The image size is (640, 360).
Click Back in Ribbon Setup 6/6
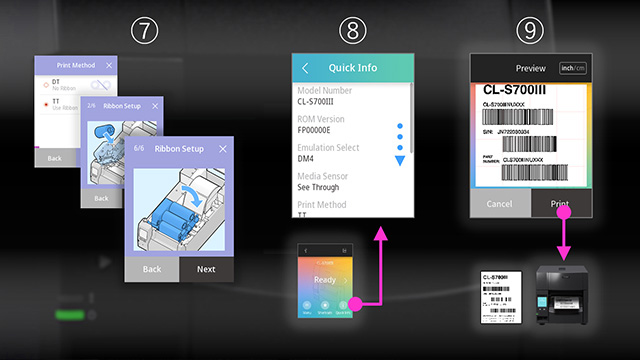point(152,269)
